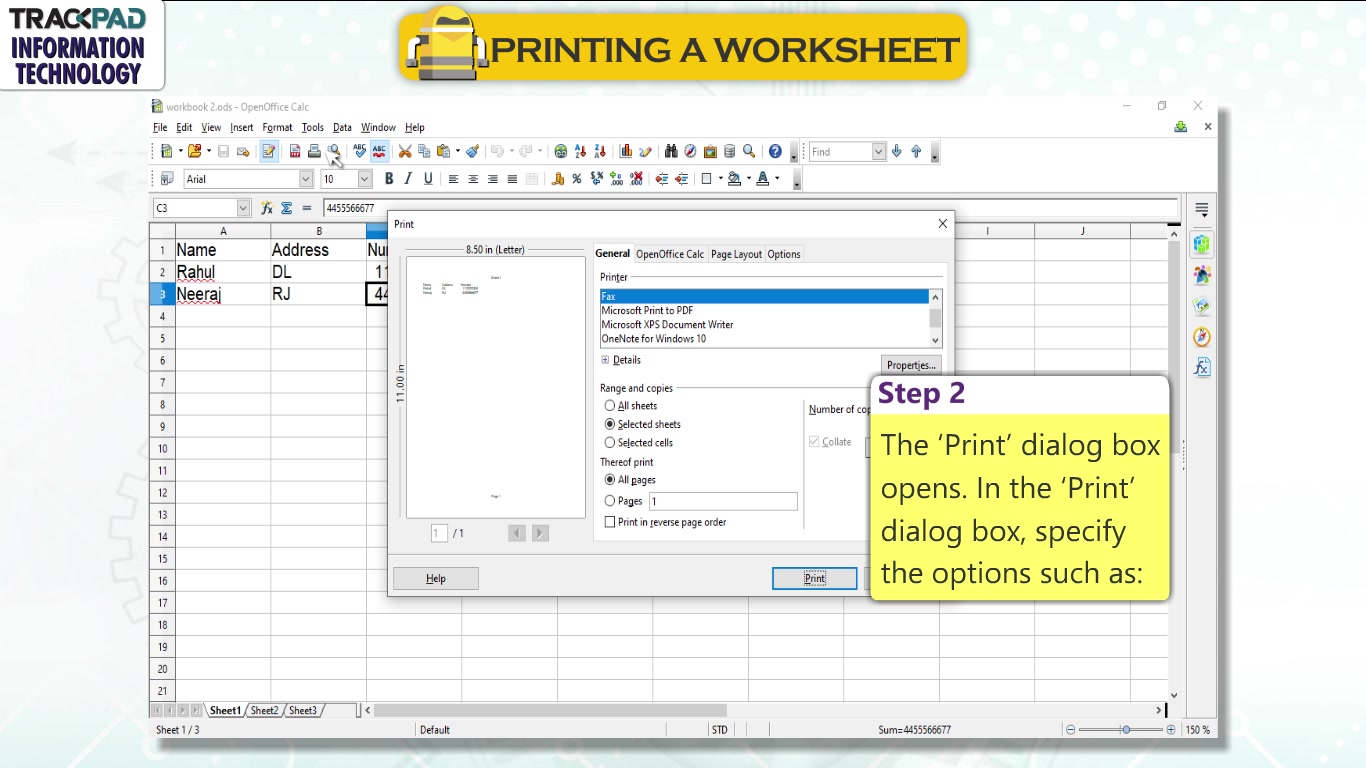Apply Bold formatting button
Viewport: 1366px width, 768px height.
pyautogui.click(x=389, y=179)
